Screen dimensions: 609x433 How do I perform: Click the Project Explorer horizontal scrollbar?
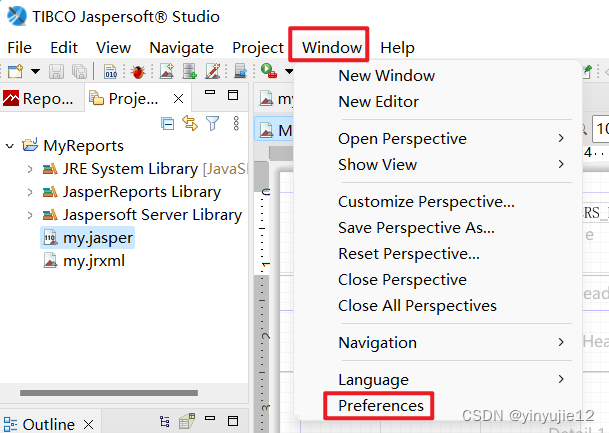tap(109, 393)
